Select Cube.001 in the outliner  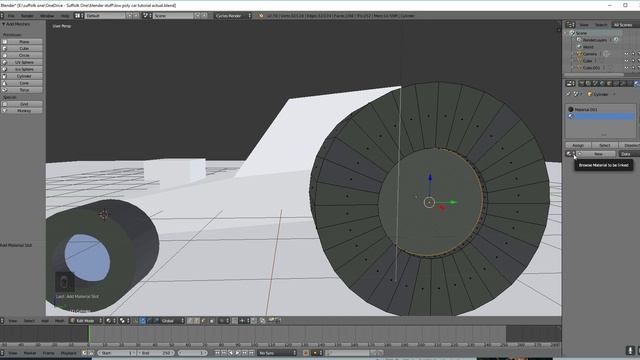[591, 68]
